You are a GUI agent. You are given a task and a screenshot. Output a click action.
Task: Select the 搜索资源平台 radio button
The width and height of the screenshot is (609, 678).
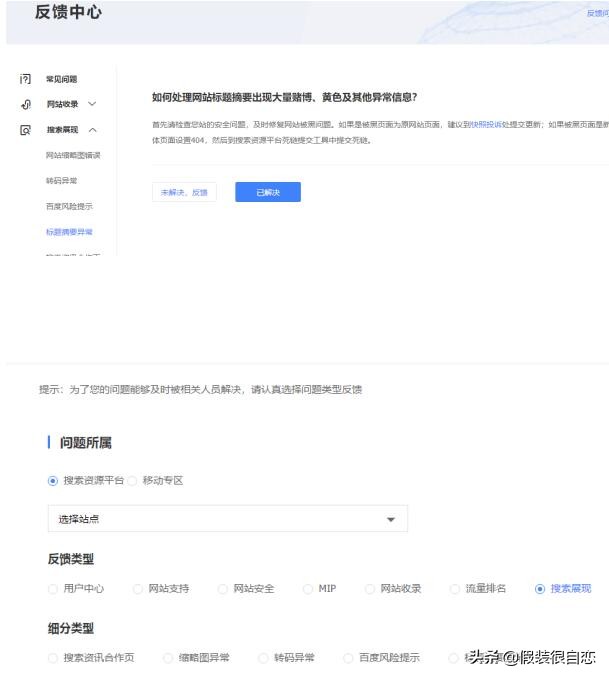[53, 481]
